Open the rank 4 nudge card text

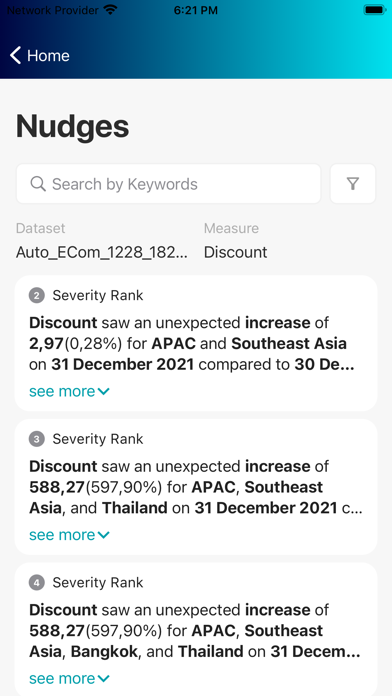194,631
